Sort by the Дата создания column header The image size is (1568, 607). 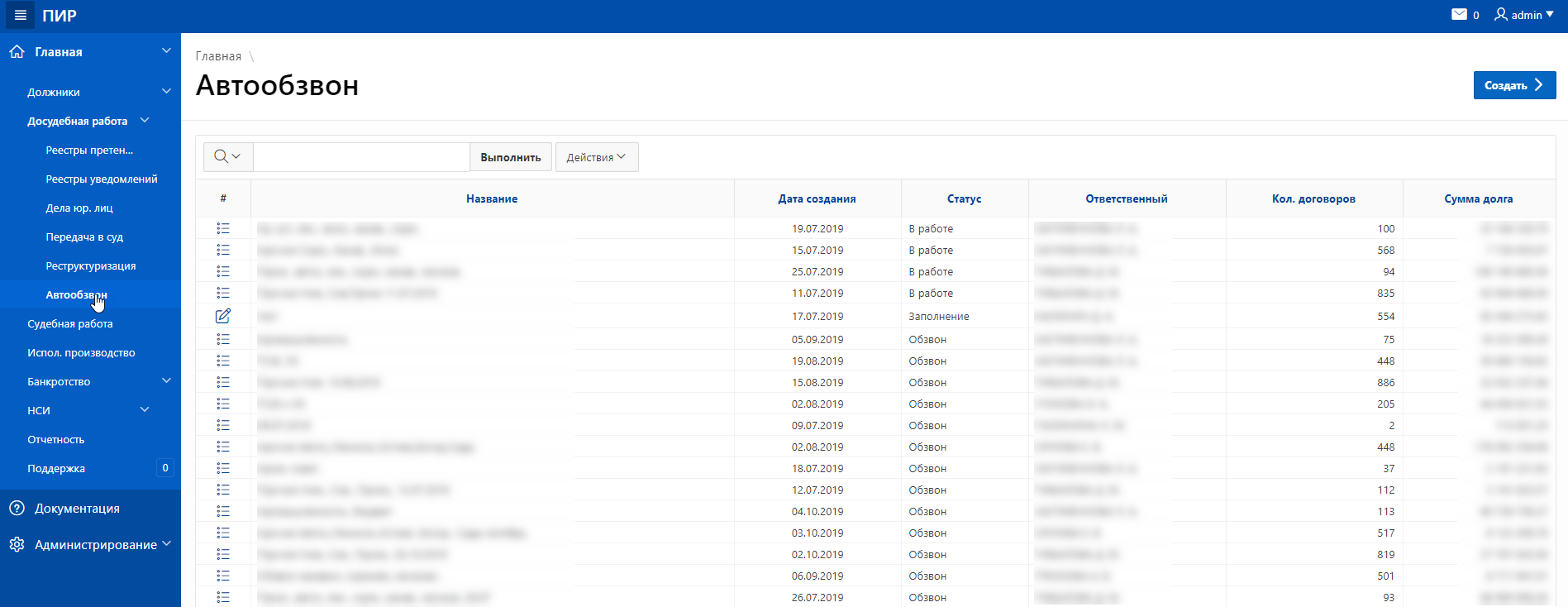point(817,198)
